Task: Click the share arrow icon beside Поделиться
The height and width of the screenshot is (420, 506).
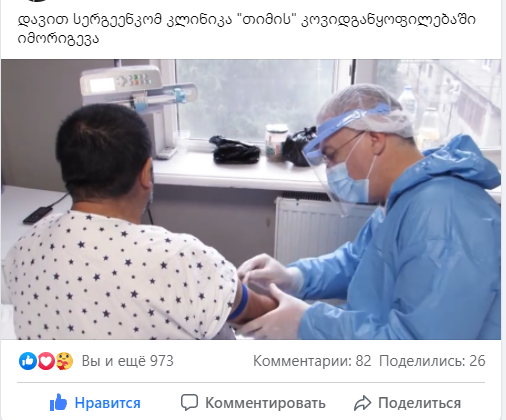Action: [x=362, y=403]
